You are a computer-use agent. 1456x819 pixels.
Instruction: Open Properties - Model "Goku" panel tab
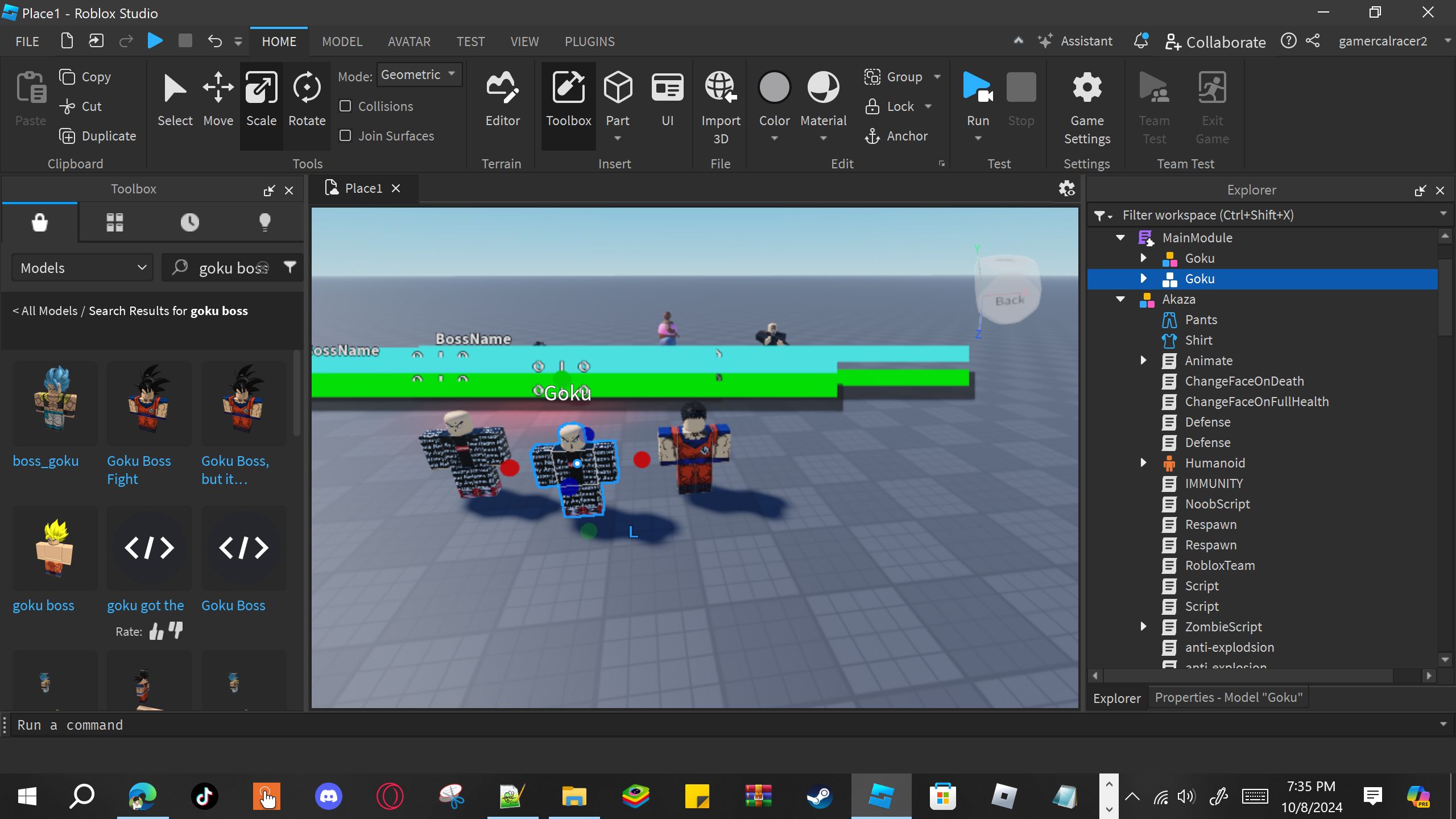click(1228, 698)
